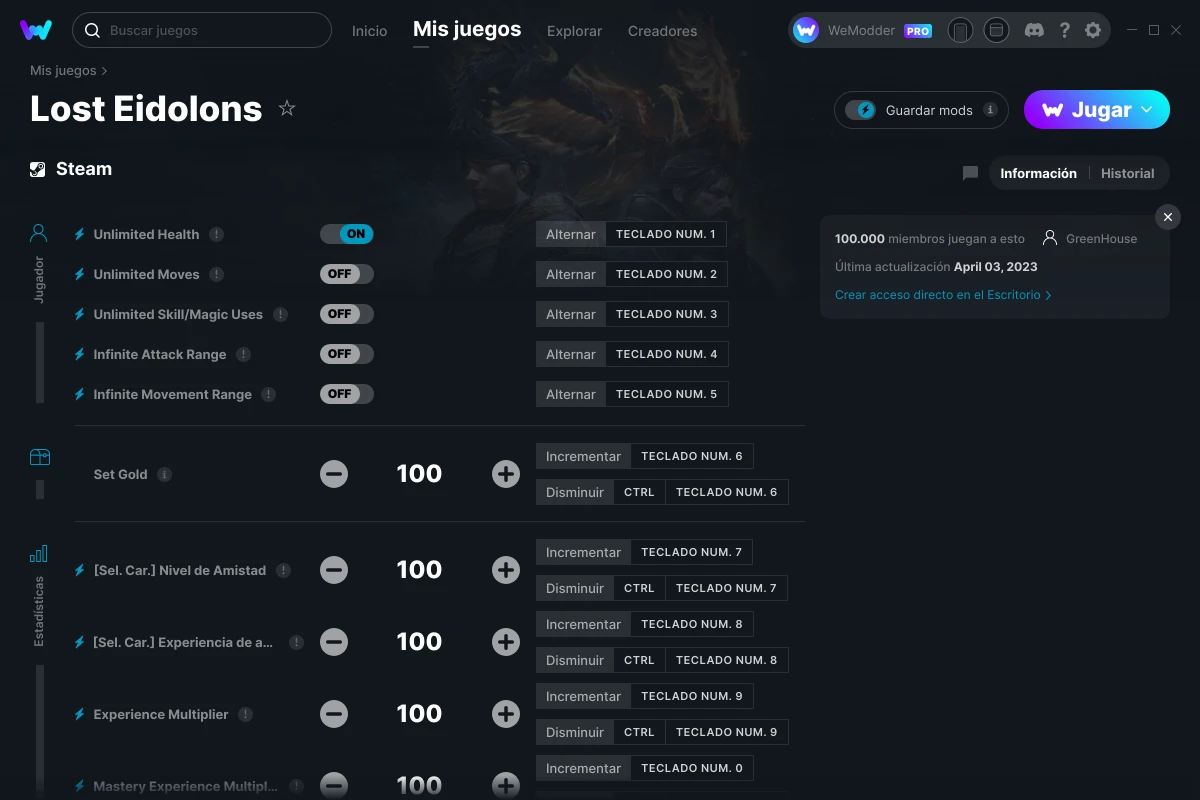Click the Guardar mods button

click(920, 110)
